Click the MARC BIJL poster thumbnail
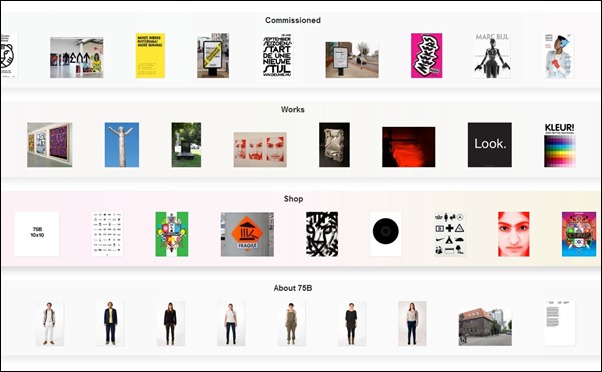The image size is (602, 372). pos(492,56)
